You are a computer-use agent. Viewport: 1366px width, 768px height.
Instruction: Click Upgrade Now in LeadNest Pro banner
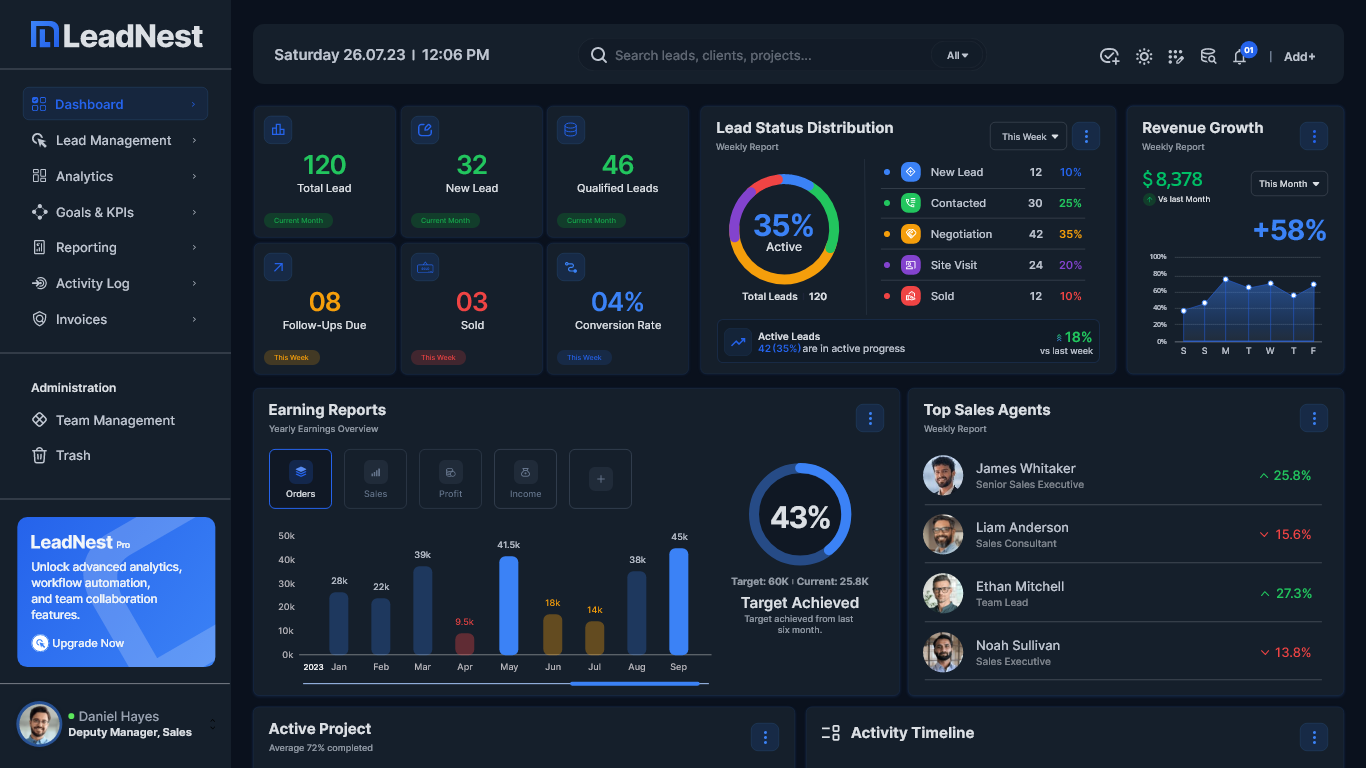point(79,643)
